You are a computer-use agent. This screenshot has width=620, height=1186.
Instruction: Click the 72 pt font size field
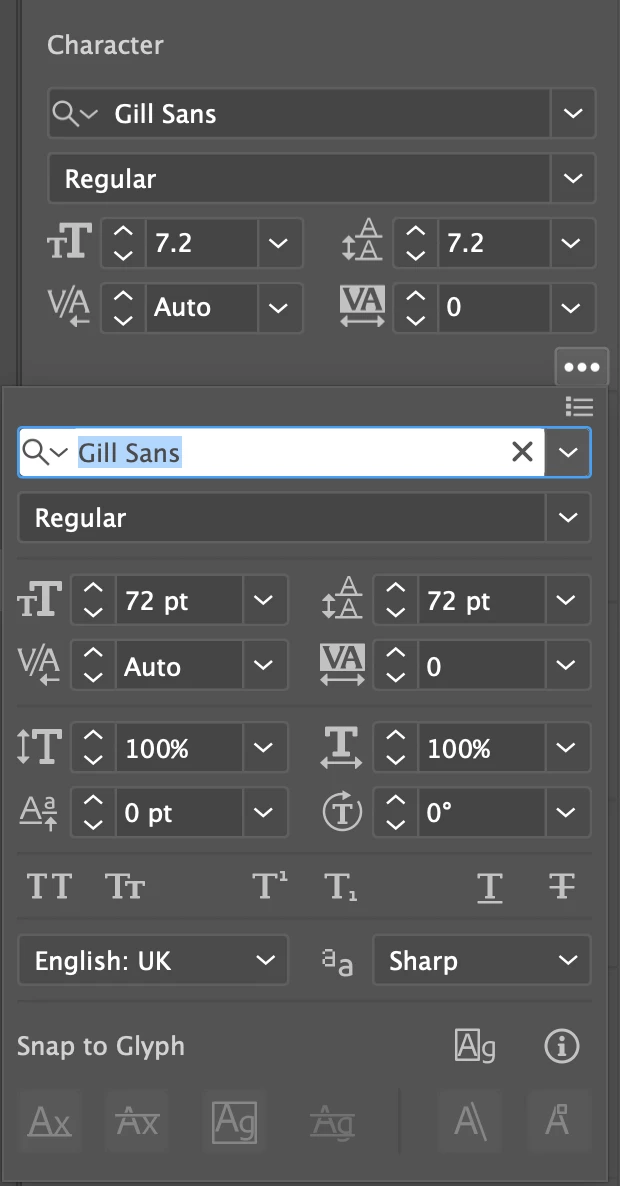click(x=179, y=601)
